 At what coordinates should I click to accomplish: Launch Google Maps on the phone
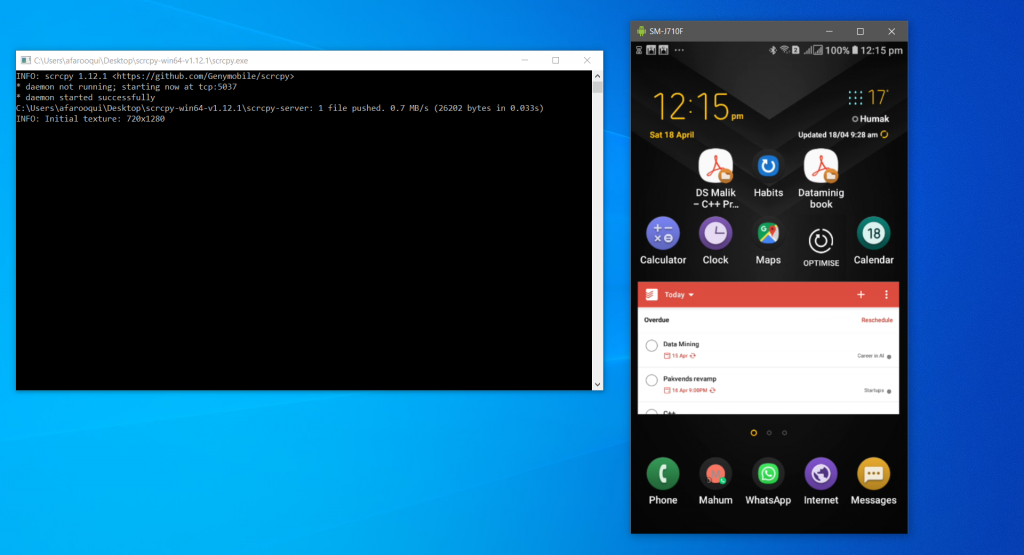768,233
